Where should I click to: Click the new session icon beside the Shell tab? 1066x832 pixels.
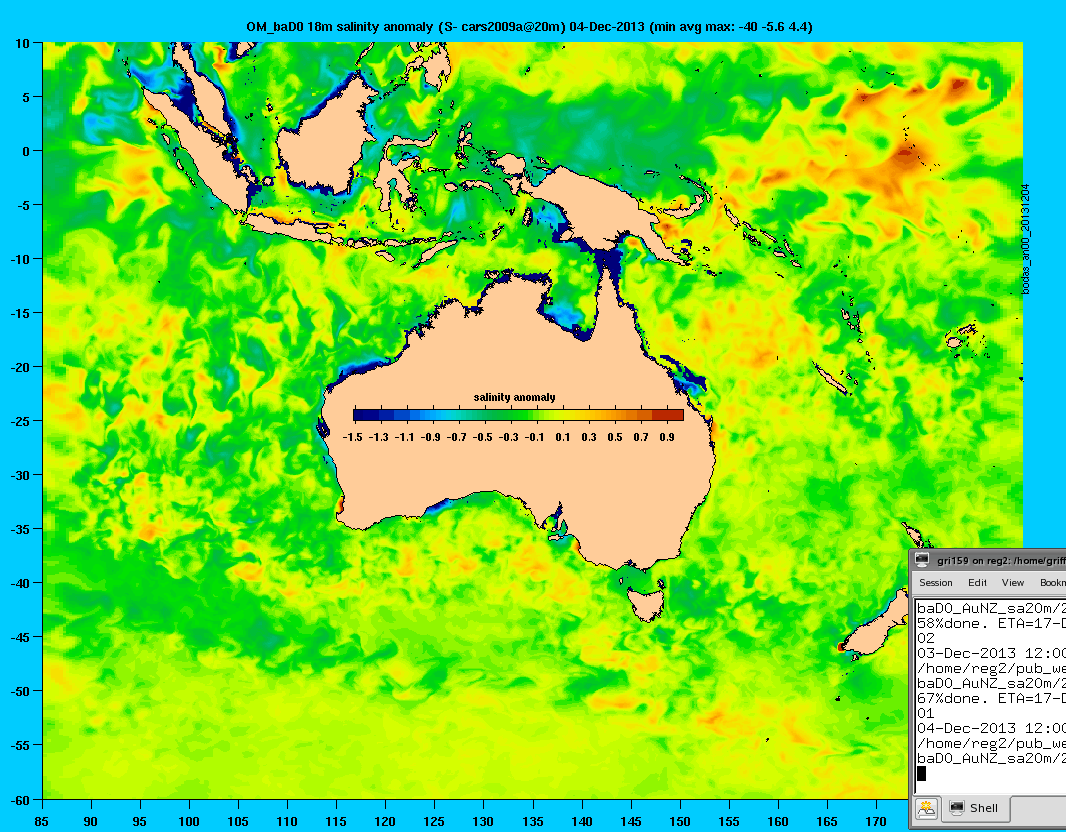point(927,808)
